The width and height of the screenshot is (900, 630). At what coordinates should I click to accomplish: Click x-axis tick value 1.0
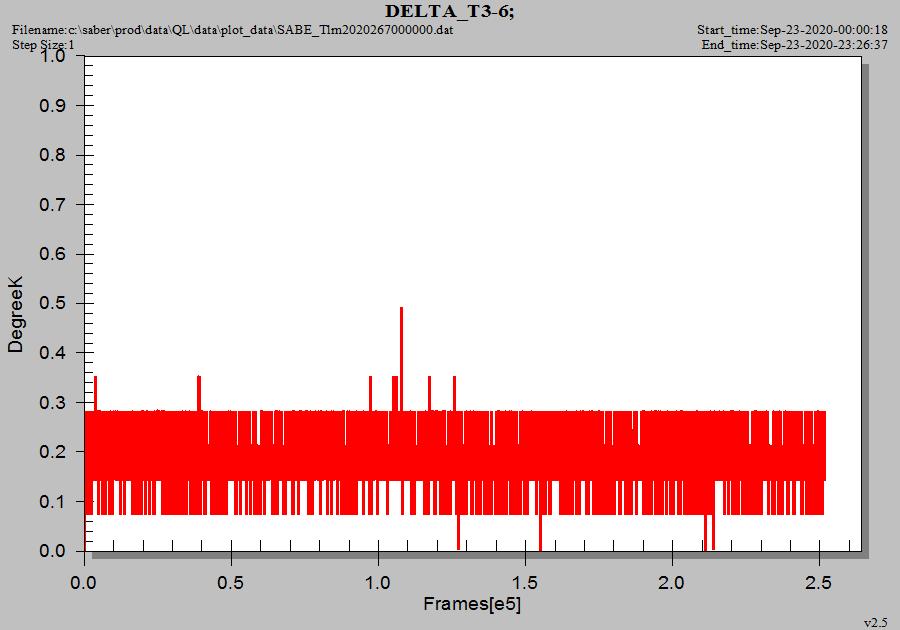pyautogui.click(x=378, y=583)
